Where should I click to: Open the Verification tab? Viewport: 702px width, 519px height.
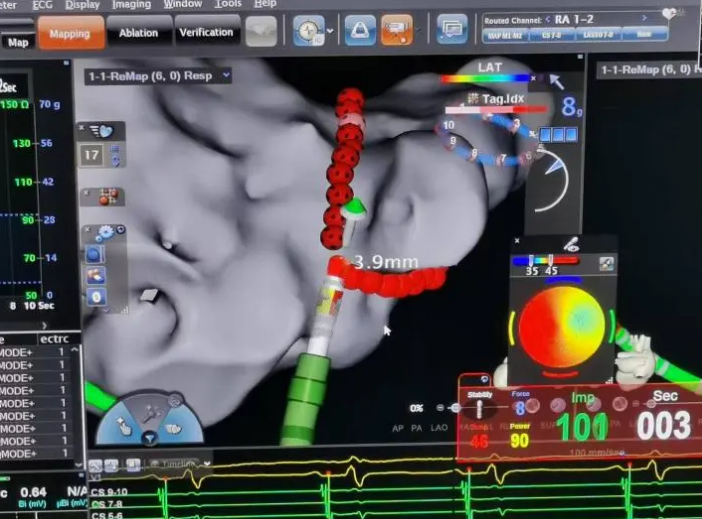(207, 33)
